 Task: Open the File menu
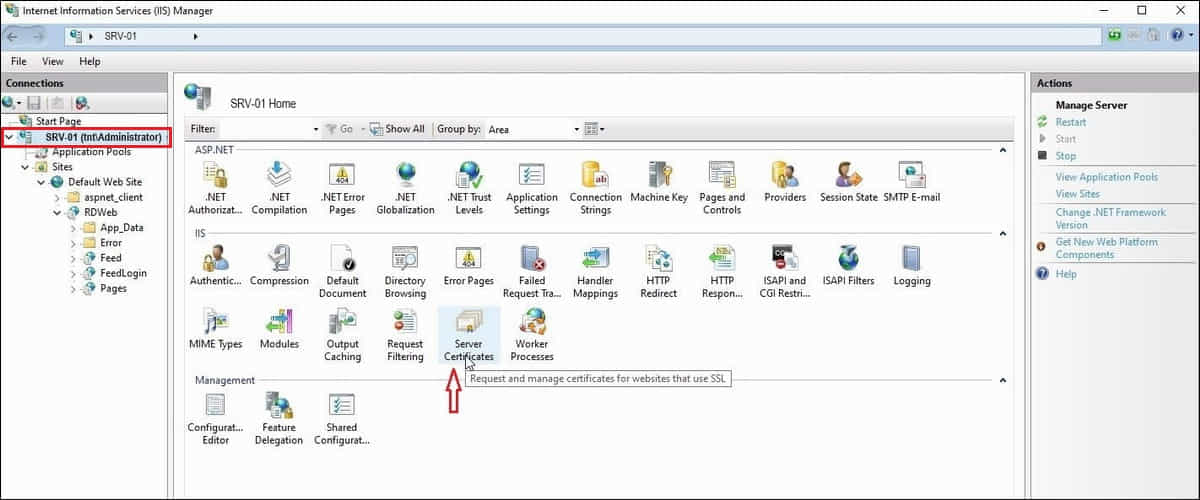click(18, 61)
